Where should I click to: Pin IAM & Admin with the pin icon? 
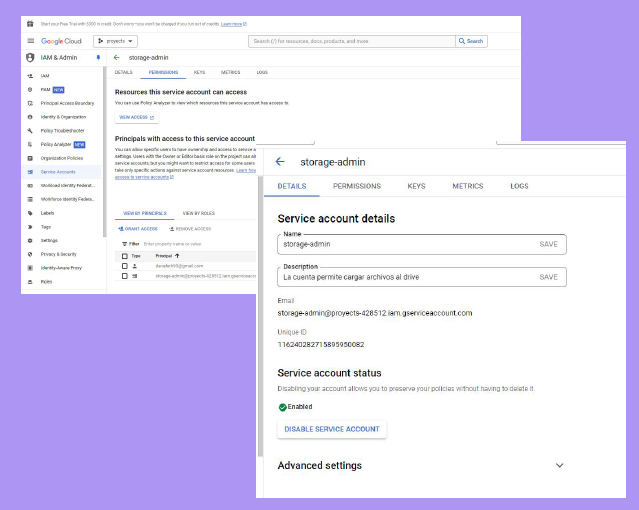(98, 57)
